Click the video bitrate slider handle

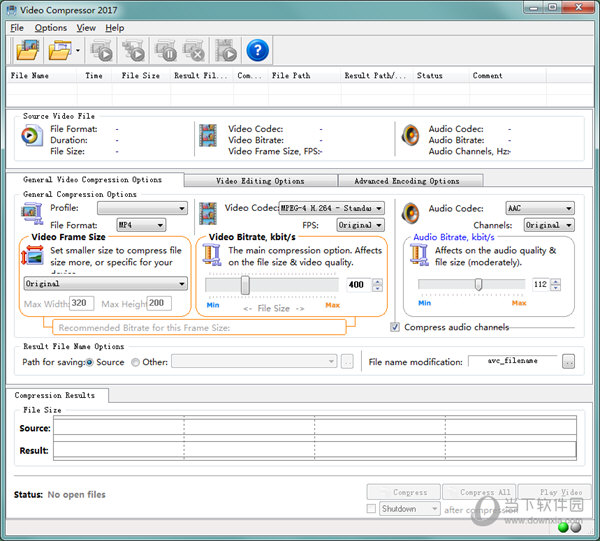click(x=245, y=285)
